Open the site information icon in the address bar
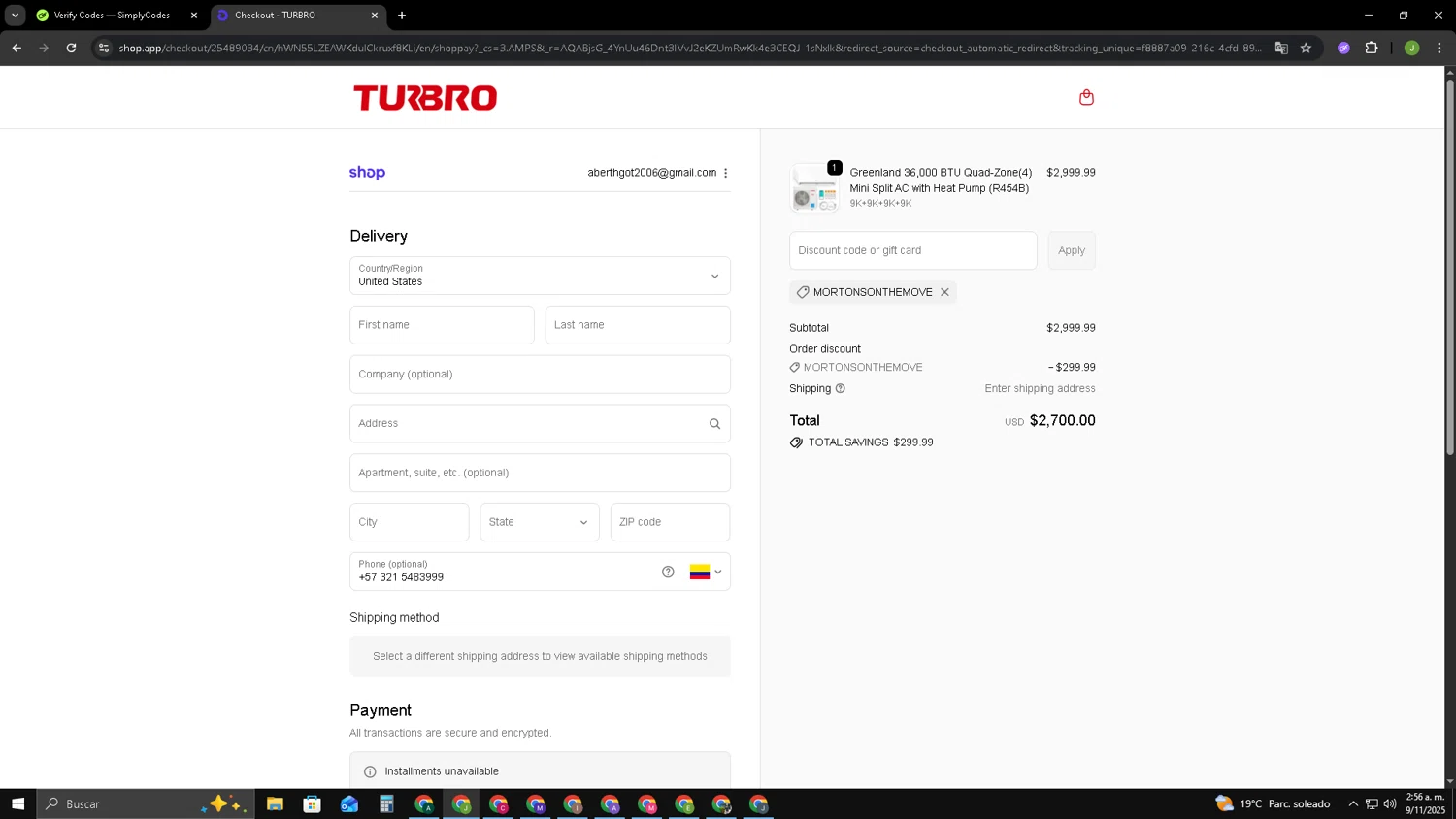Screen dimensions: 1456x819 point(104,48)
